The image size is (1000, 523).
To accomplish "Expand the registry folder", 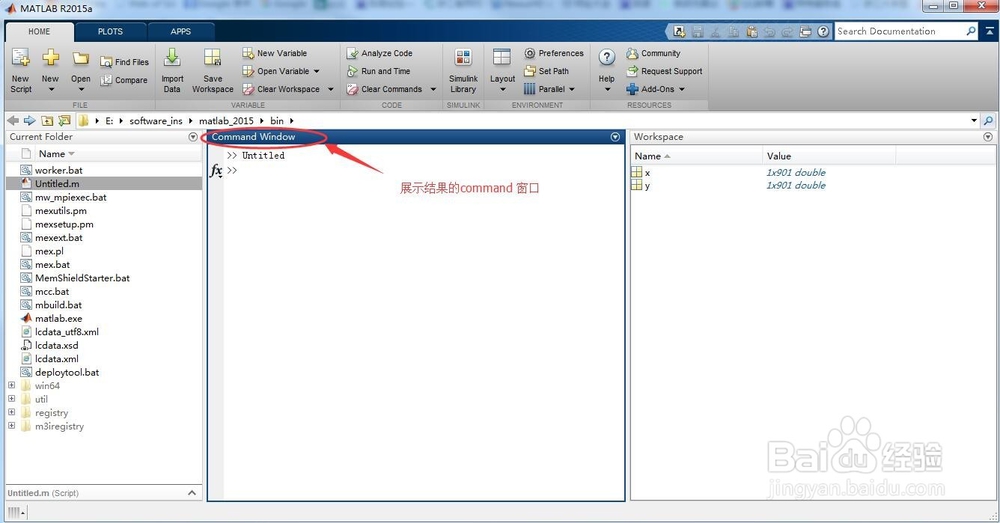I will (11, 412).
